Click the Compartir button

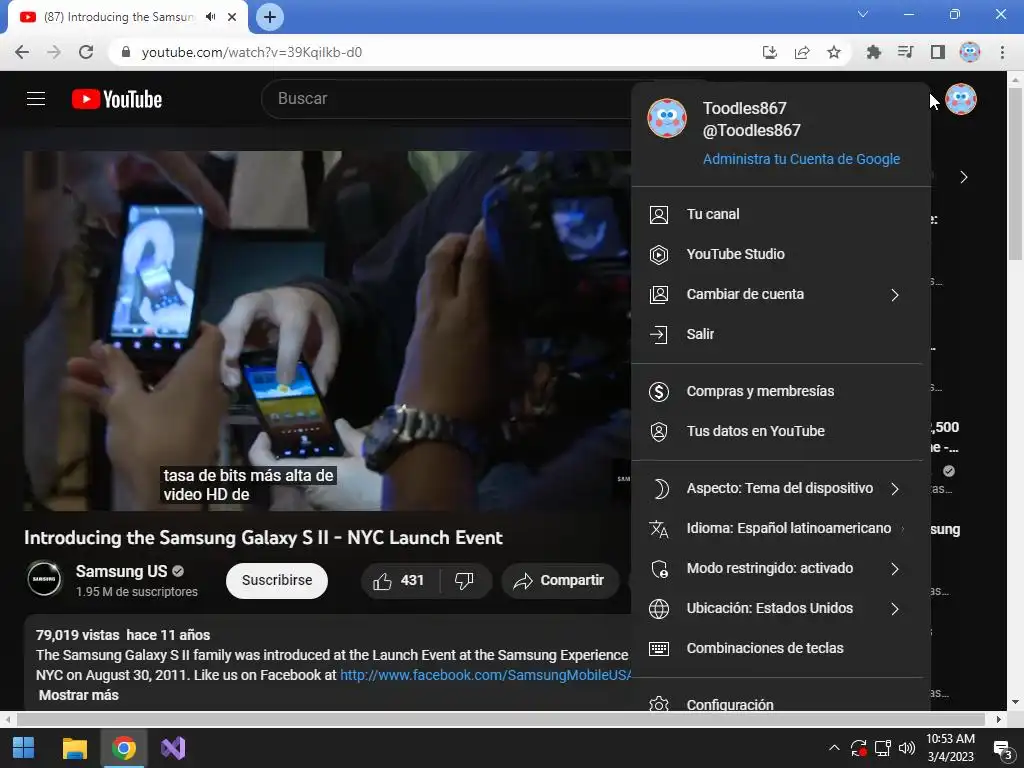pos(560,581)
